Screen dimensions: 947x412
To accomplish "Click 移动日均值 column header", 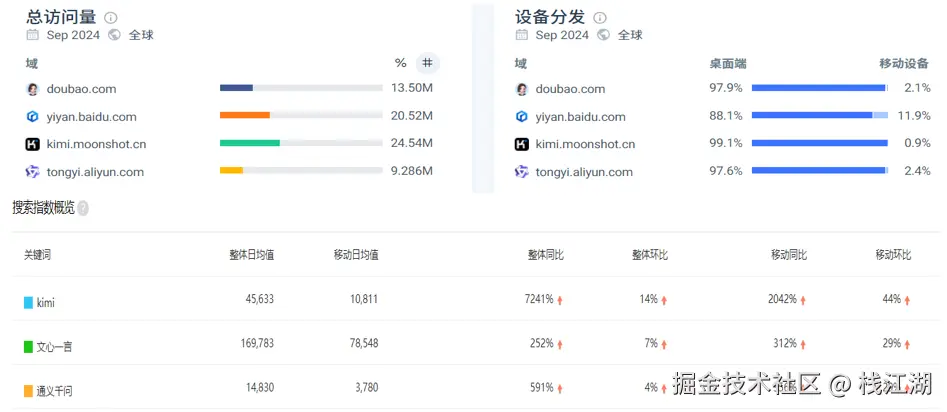I will pyautogui.click(x=356, y=255).
